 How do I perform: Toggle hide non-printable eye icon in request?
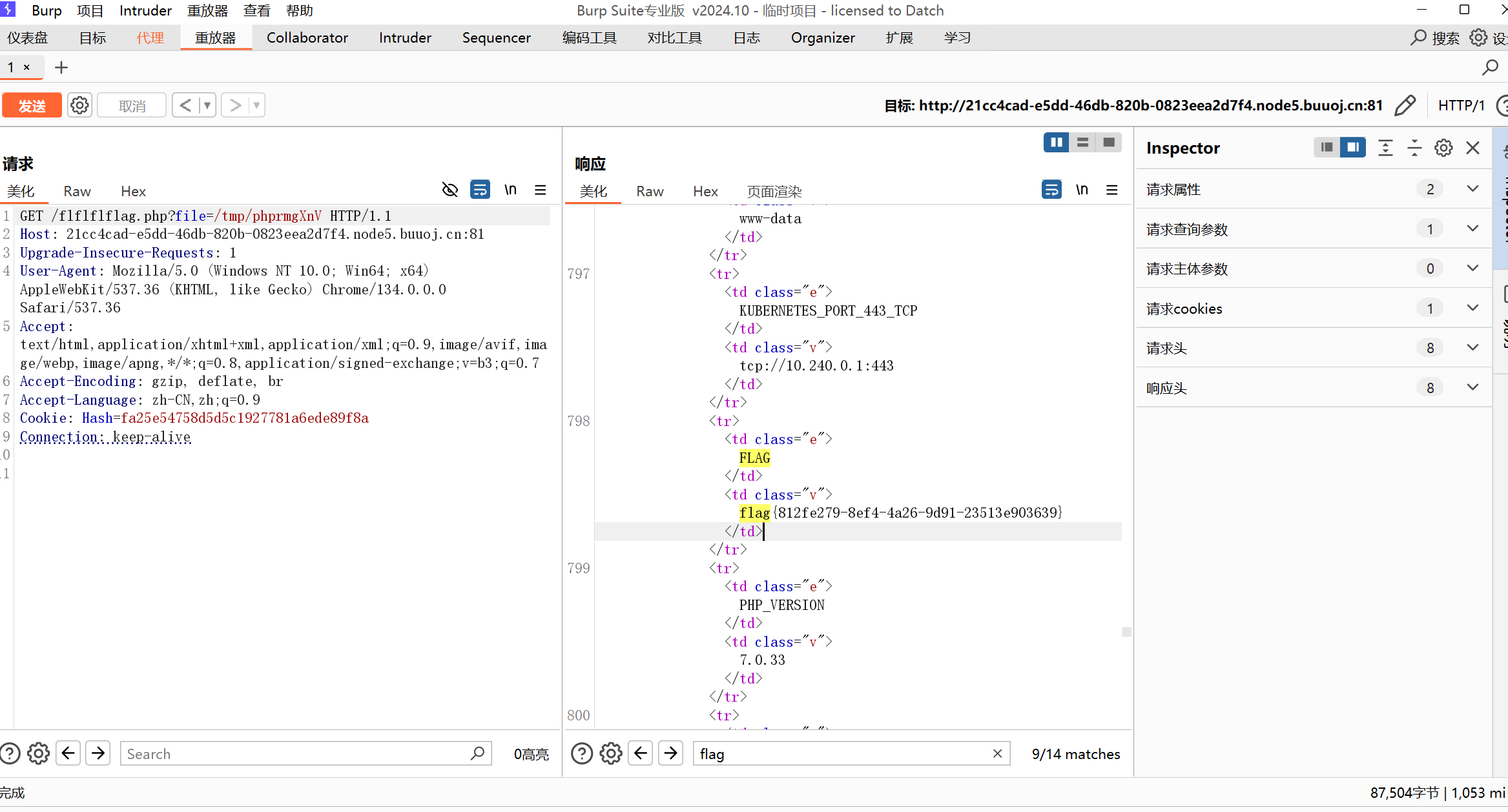[449, 190]
